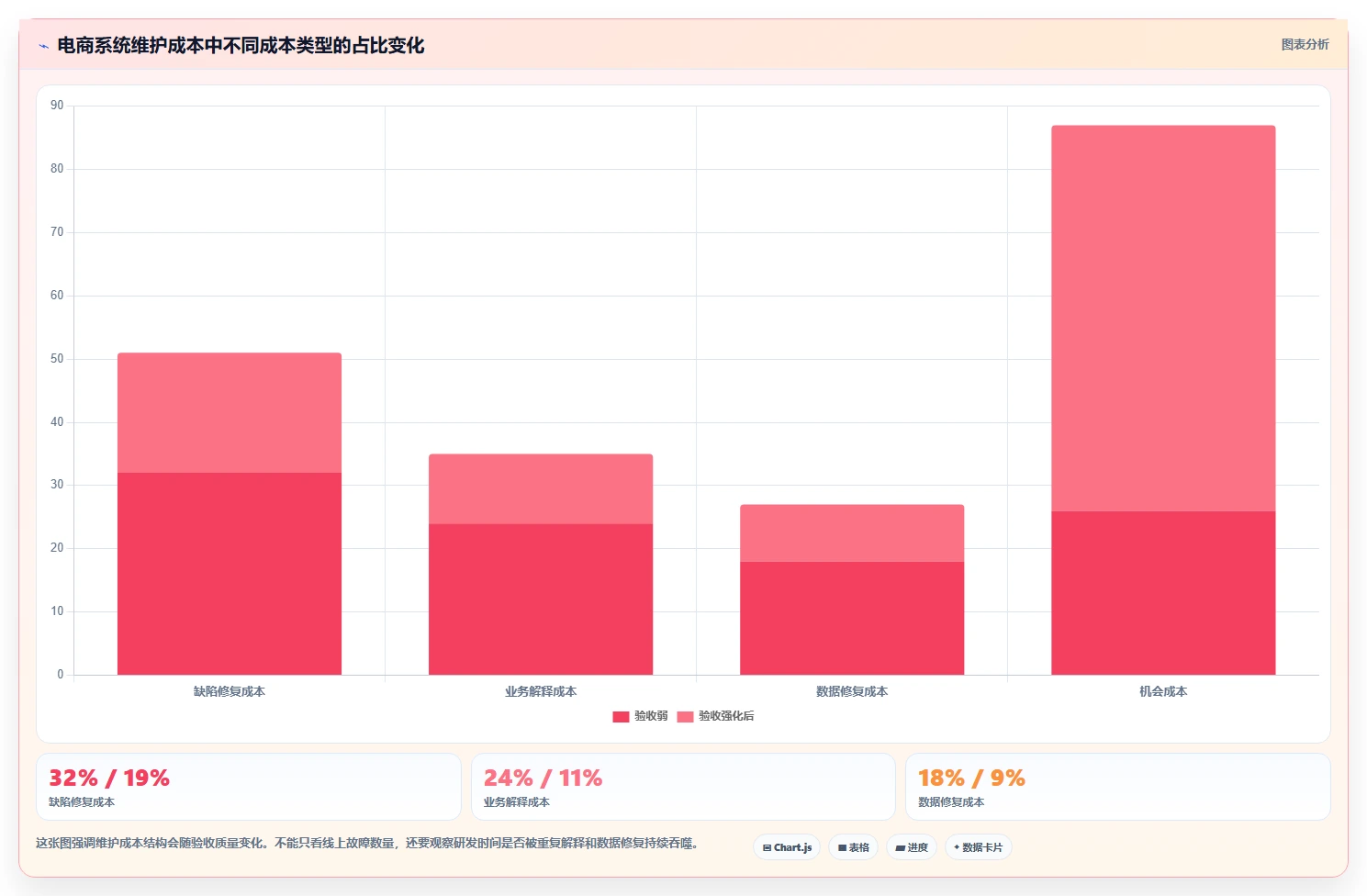Click the light 验收强化后 segment for 数据修复成本
This screenshot has width=1367, height=896.
[x=852, y=533]
